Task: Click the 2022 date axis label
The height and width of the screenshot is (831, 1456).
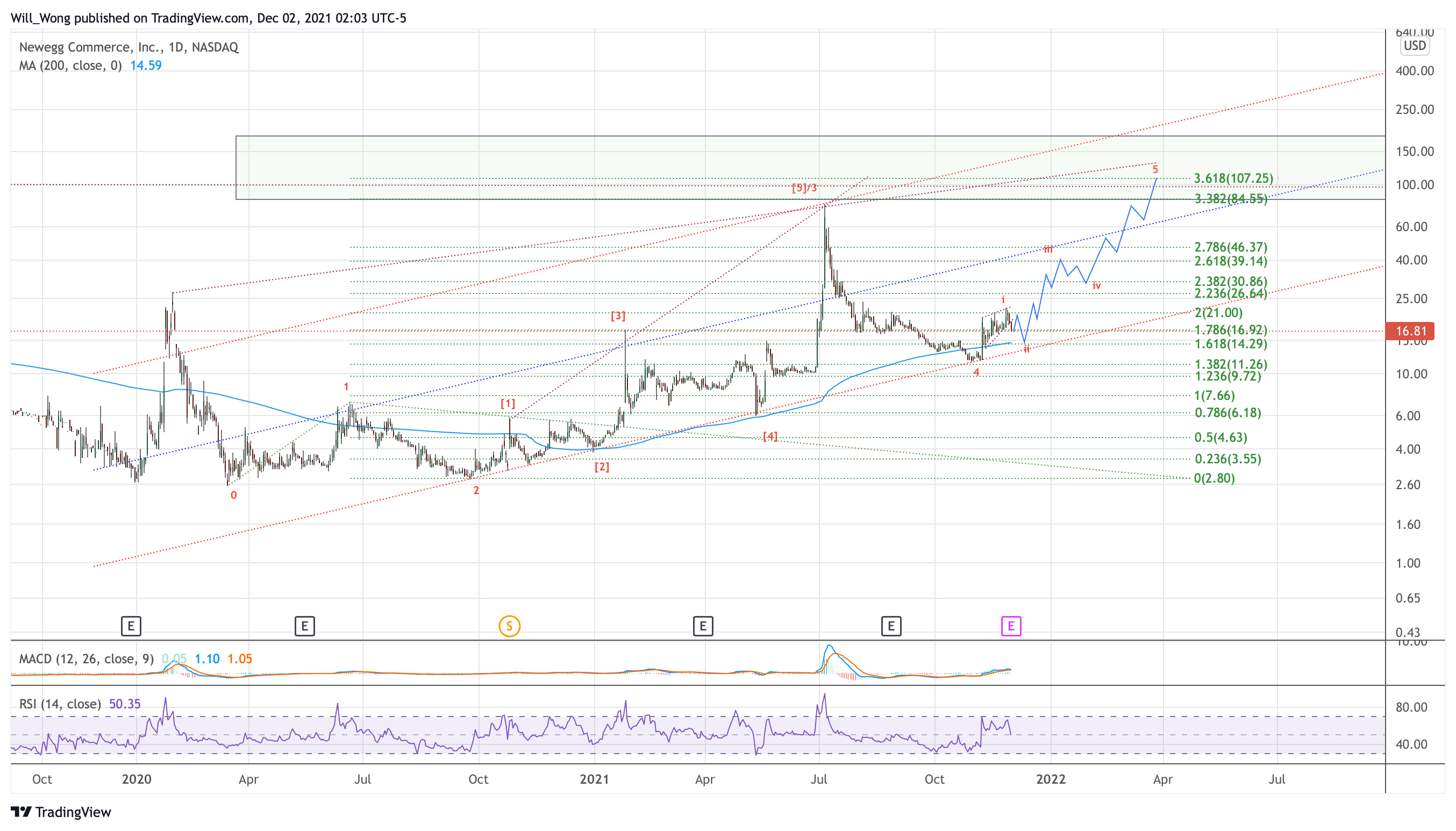Action: pyautogui.click(x=1050, y=779)
